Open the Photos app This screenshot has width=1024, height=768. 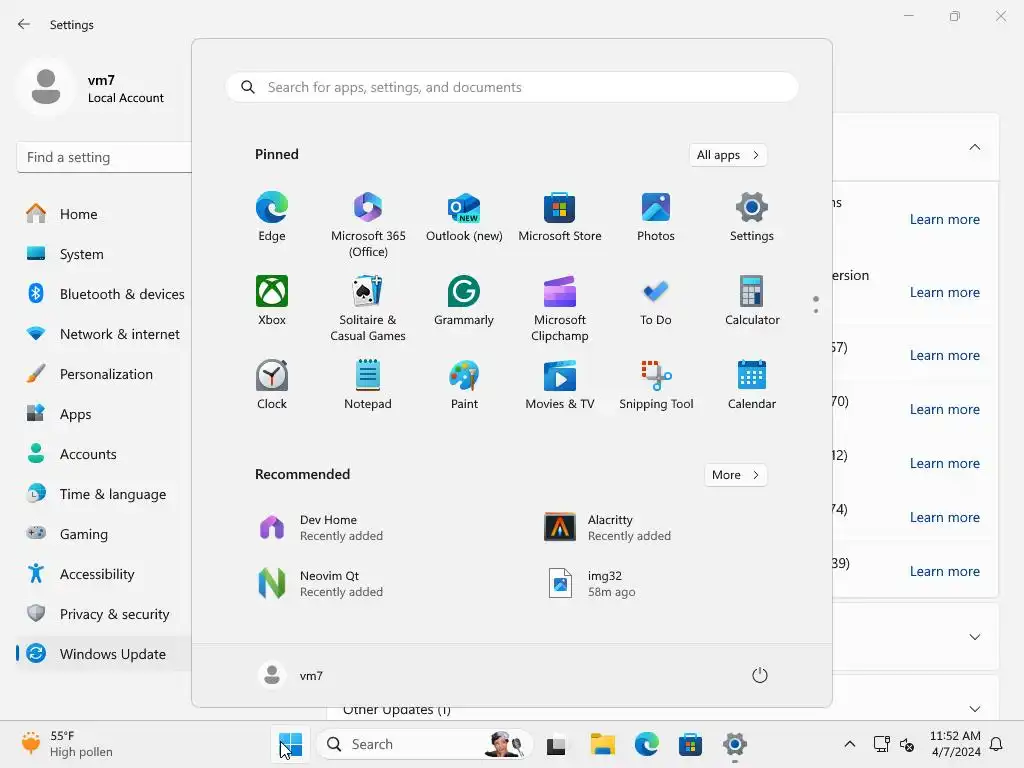656,217
